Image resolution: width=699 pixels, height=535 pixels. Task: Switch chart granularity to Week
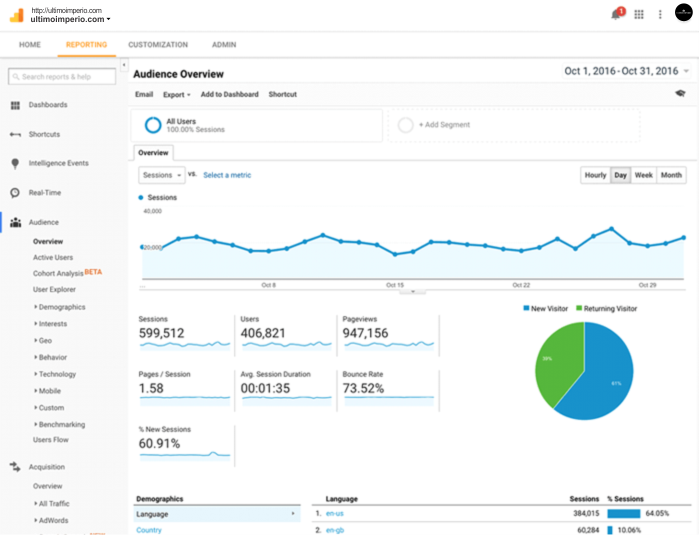[644, 175]
